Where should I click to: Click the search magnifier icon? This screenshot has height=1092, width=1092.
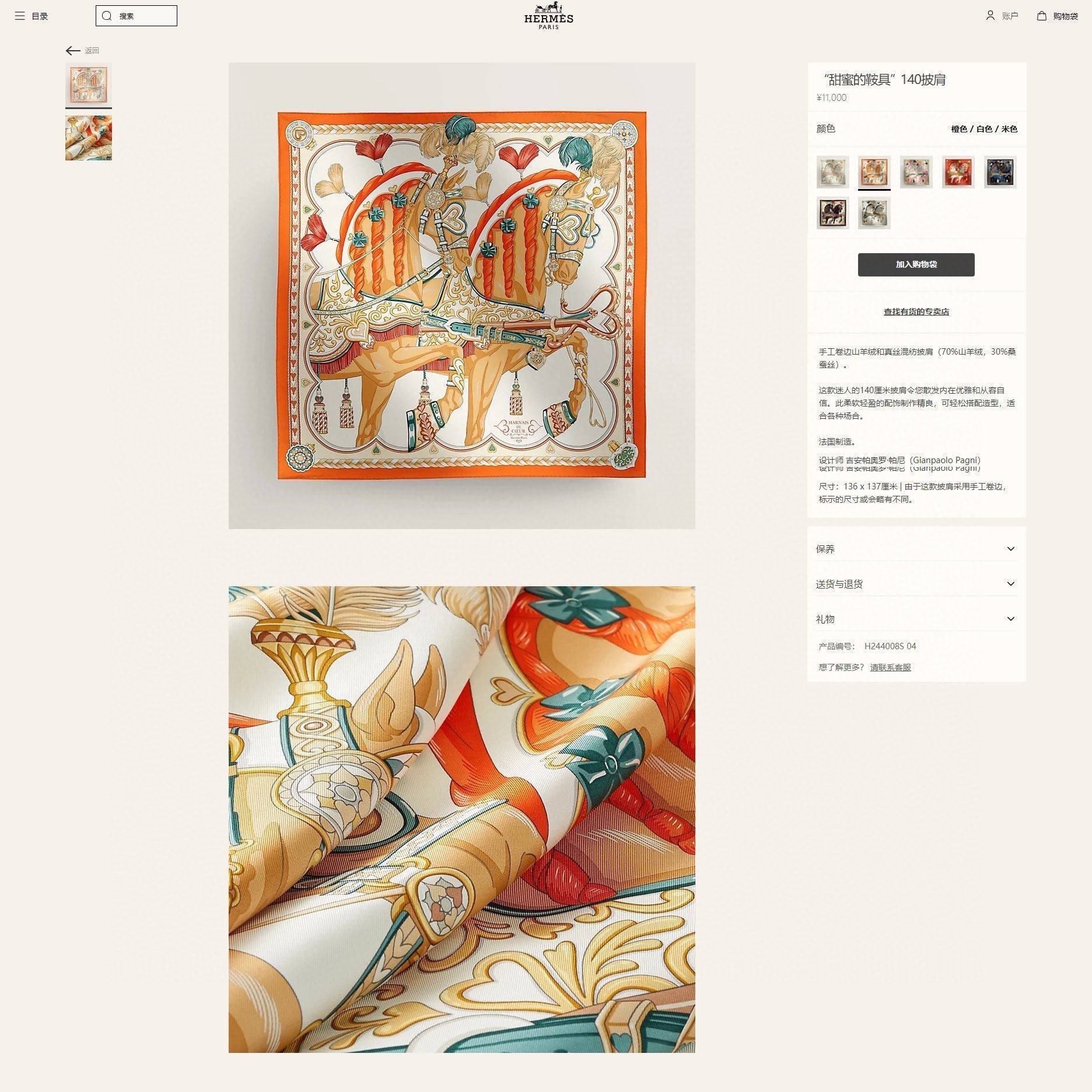click(x=106, y=16)
